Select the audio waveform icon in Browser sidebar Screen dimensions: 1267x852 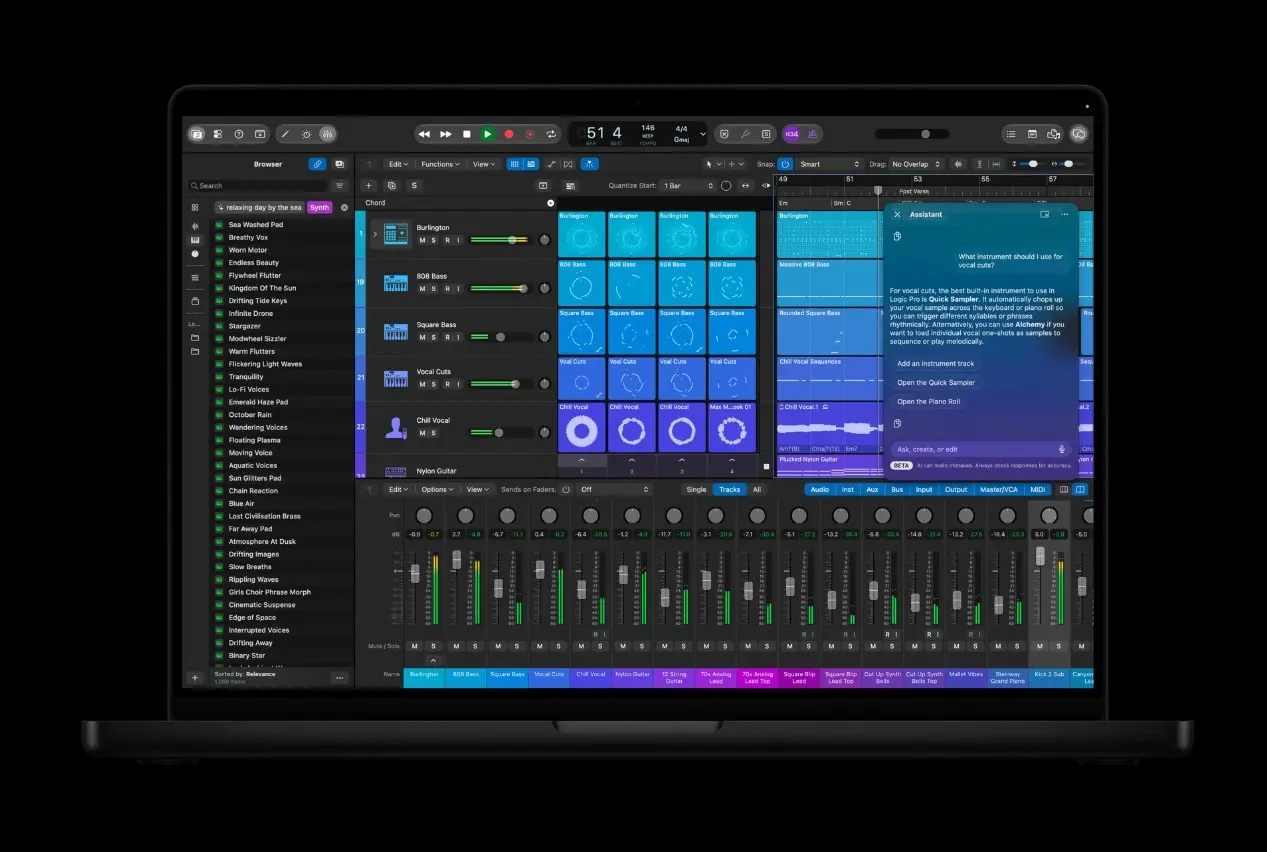195,226
